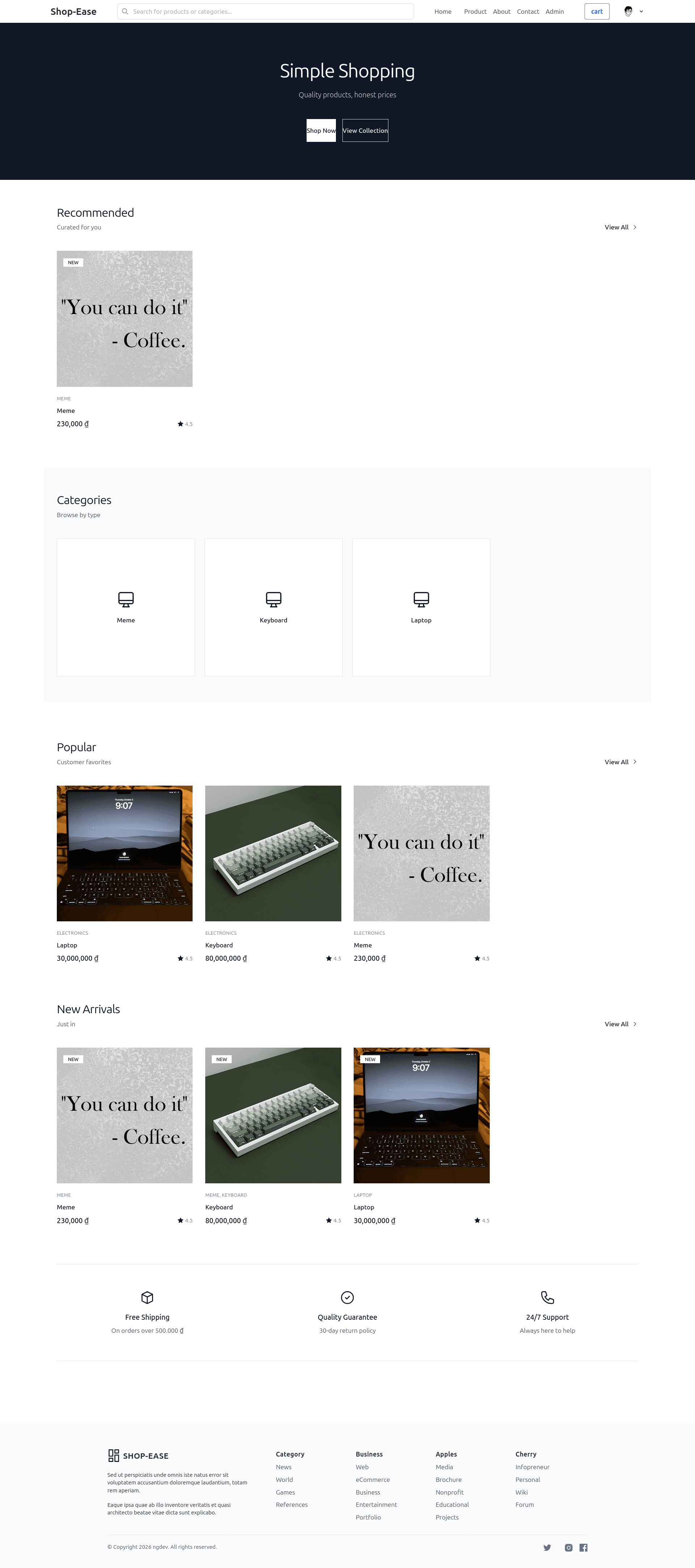Click the search magnifier icon
Screen dimensions: 695x1568
[x=126, y=11]
